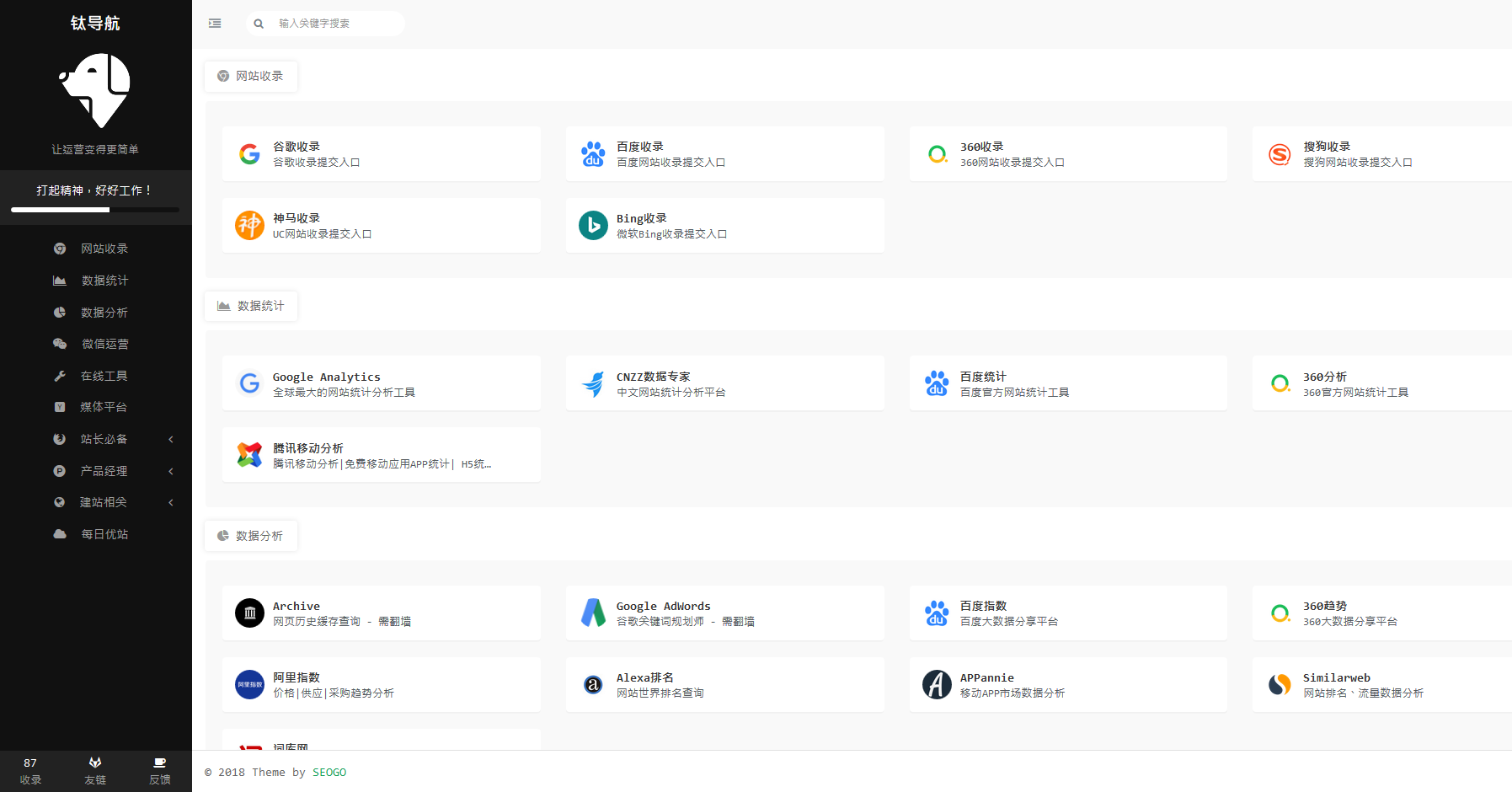Viewport: 1512px width, 792px height.
Task: Click the 钛导航 site title
Action: pos(95,23)
